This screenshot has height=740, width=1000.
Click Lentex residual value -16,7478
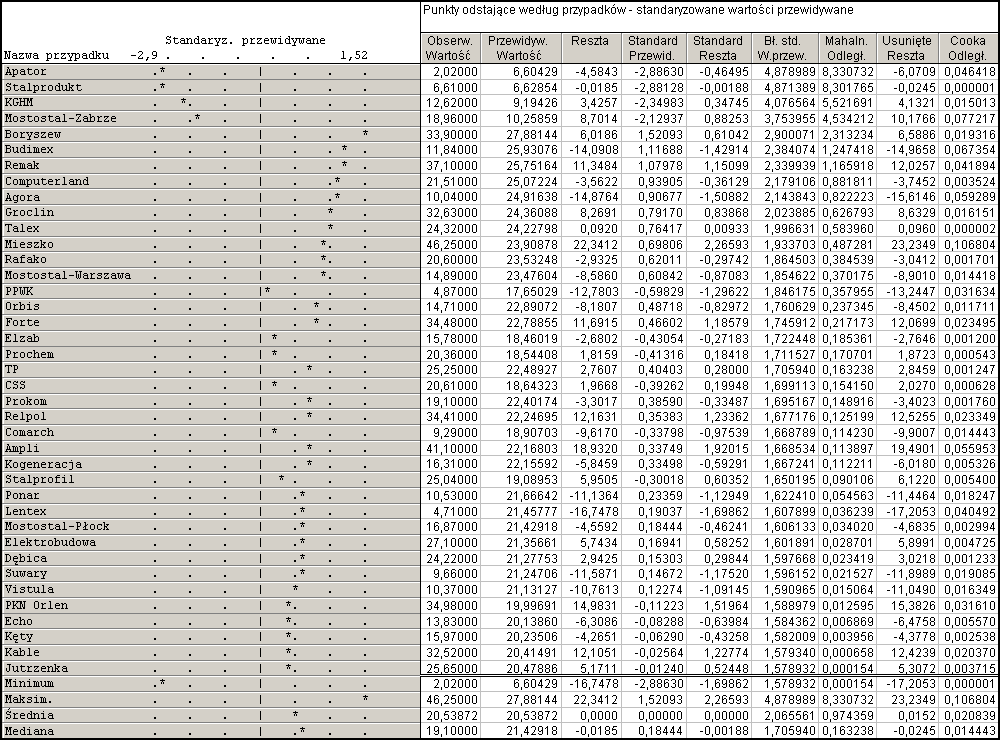click(x=591, y=512)
